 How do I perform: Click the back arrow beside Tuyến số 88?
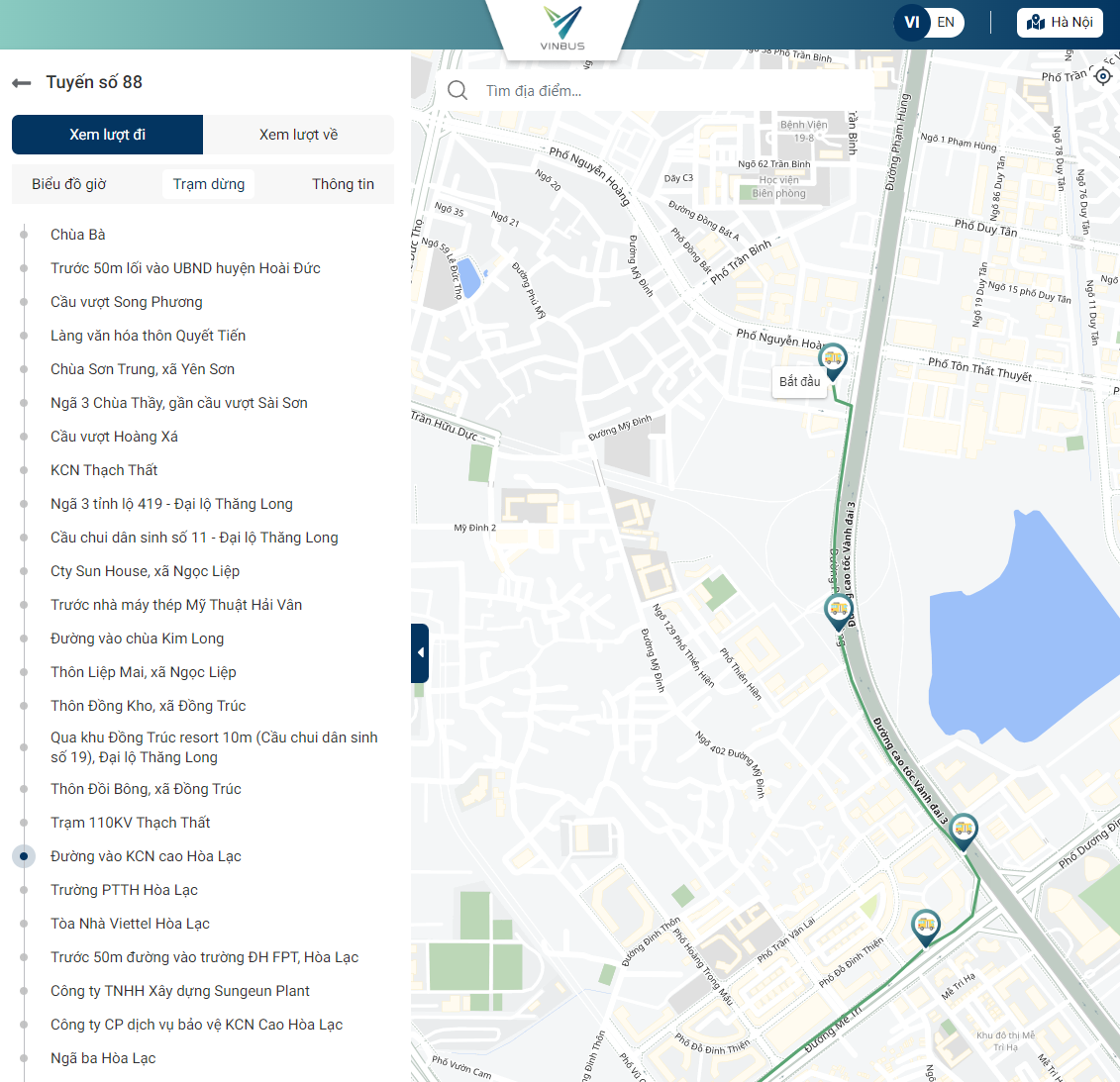(x=22, y=83)
